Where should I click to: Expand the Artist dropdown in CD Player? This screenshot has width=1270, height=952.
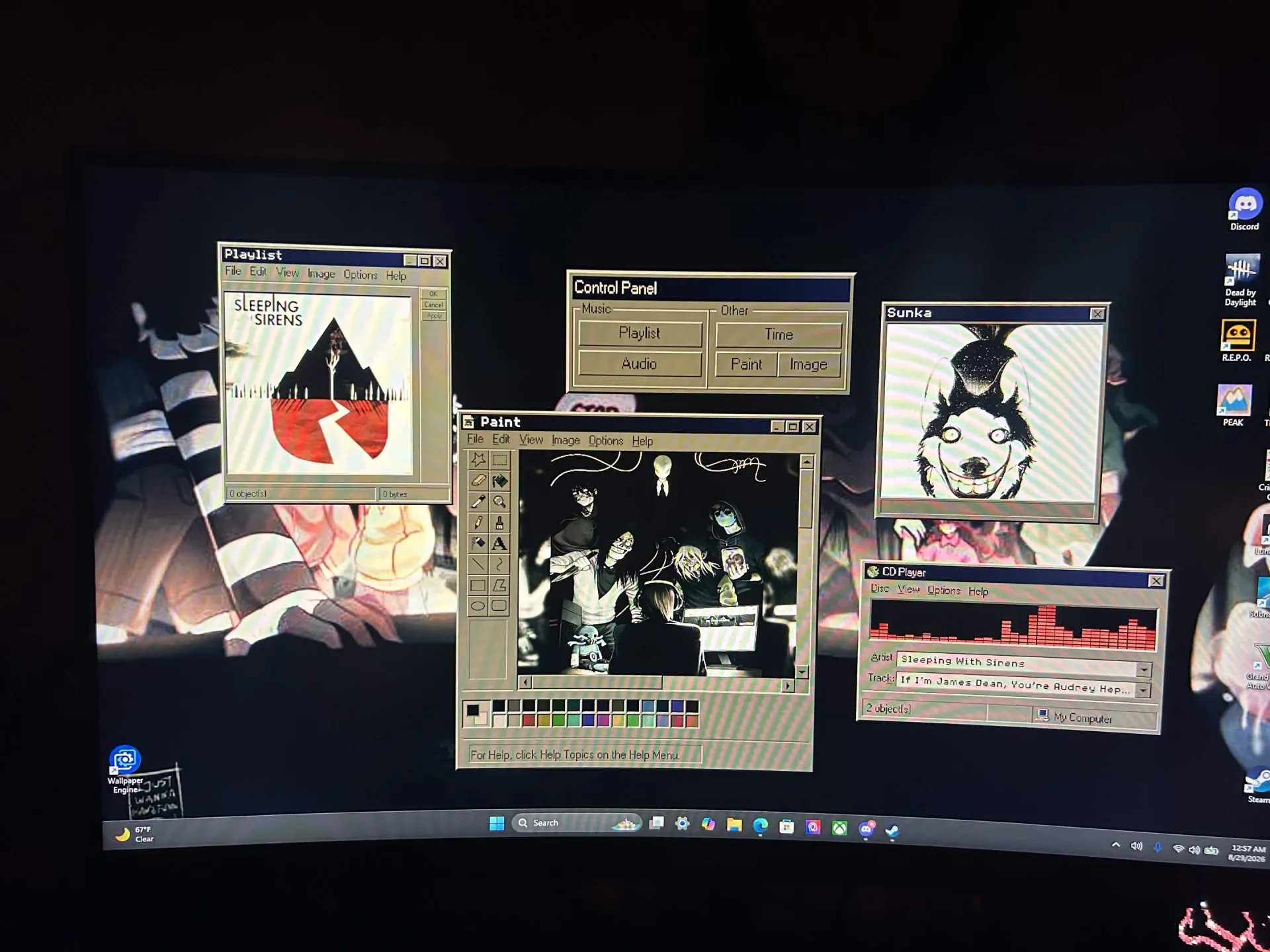[x=1144, y=670]
